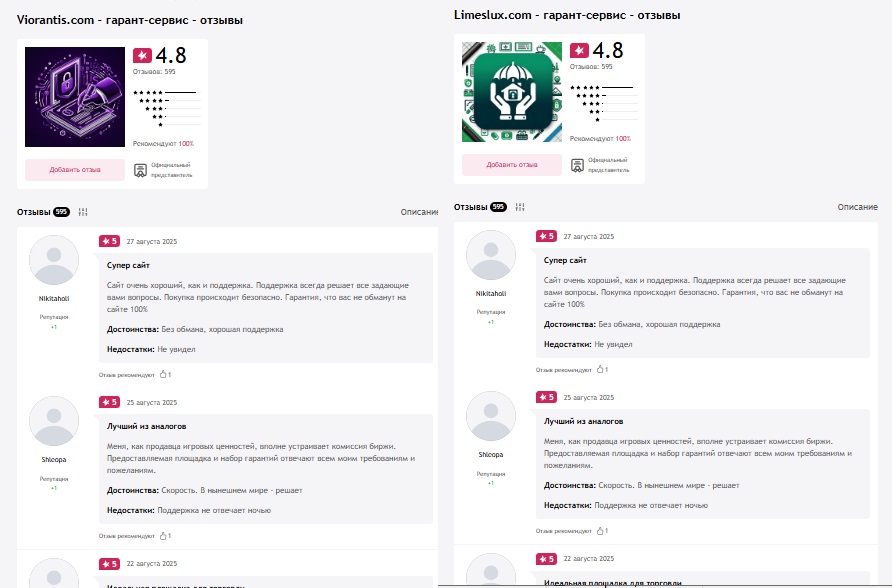
Task: Like Shicopa's review on the Limeslux page
Action: pos(600,531)
